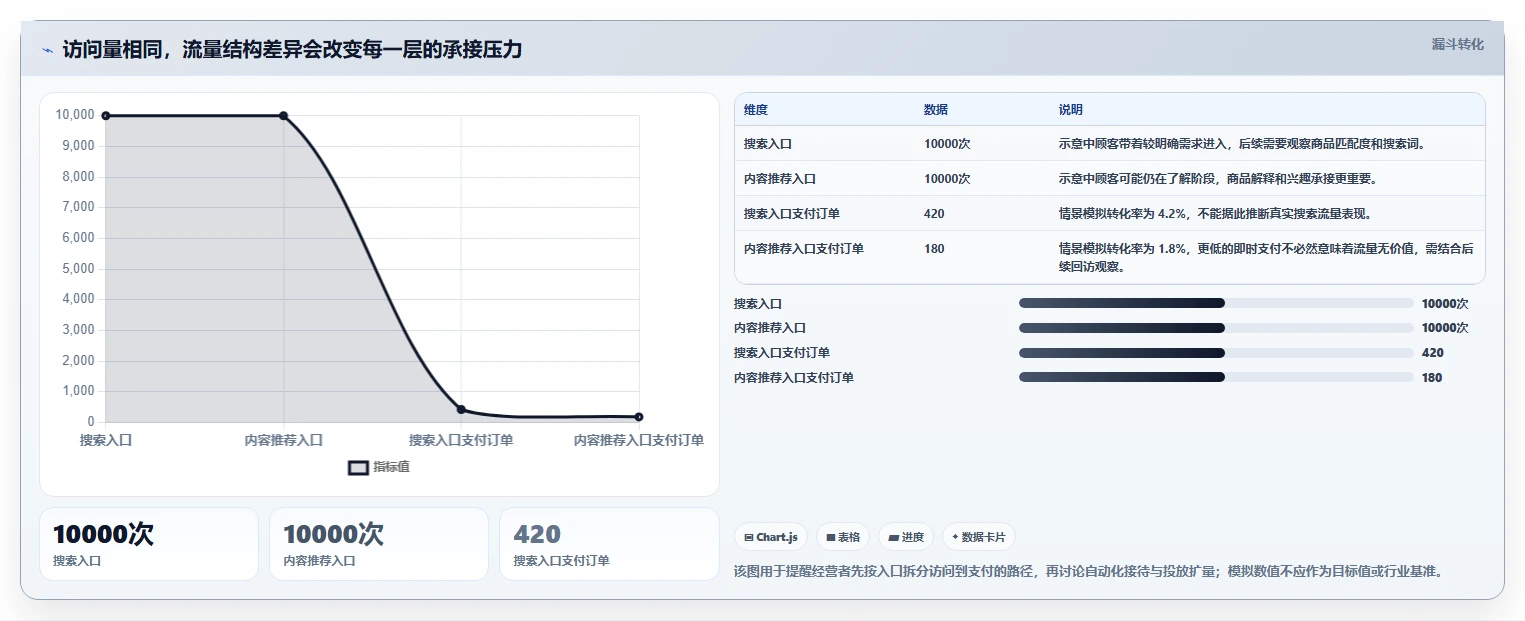The height and width of the screenshot is (621, 1525).
Task: Click the chart data point at 搜索入口支付订单
Action: pyautogui.click(x=461, y=409)
